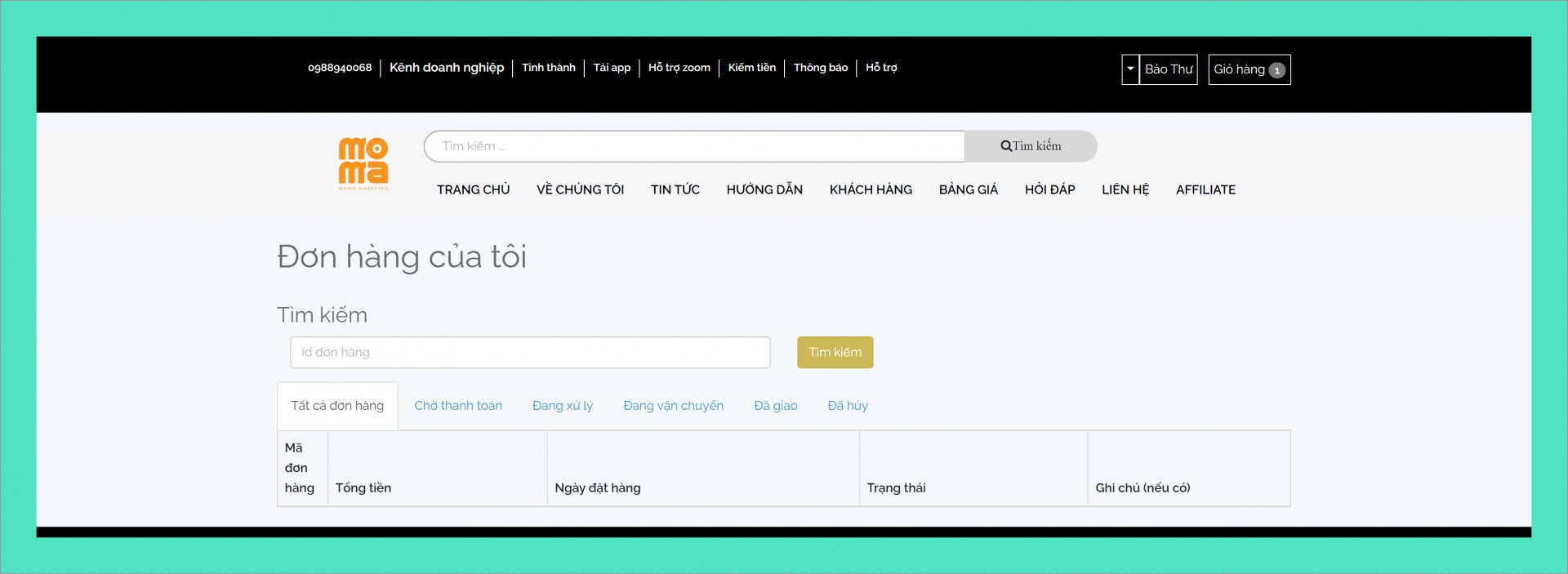
Task: Click the Kênh doanh nghiệp link
Action: tap(447, 68)
